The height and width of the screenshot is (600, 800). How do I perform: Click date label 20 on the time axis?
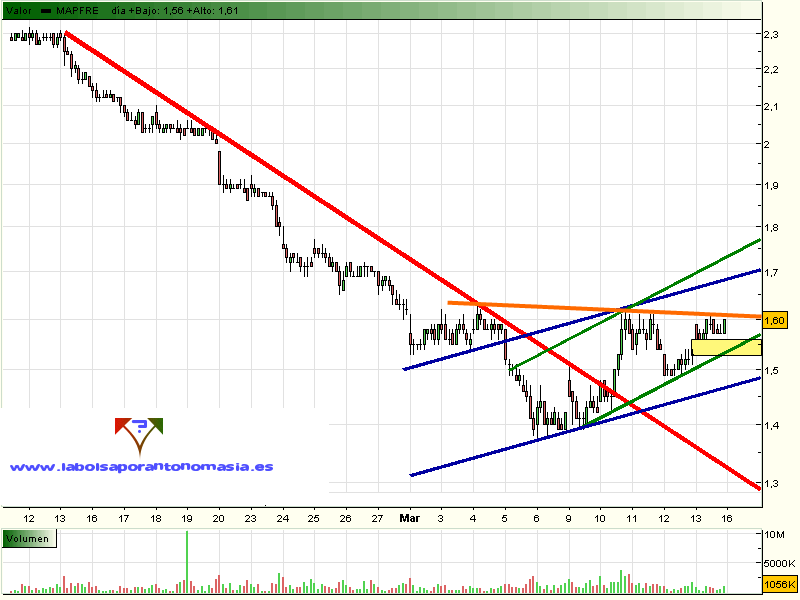[x=218, y=518]
